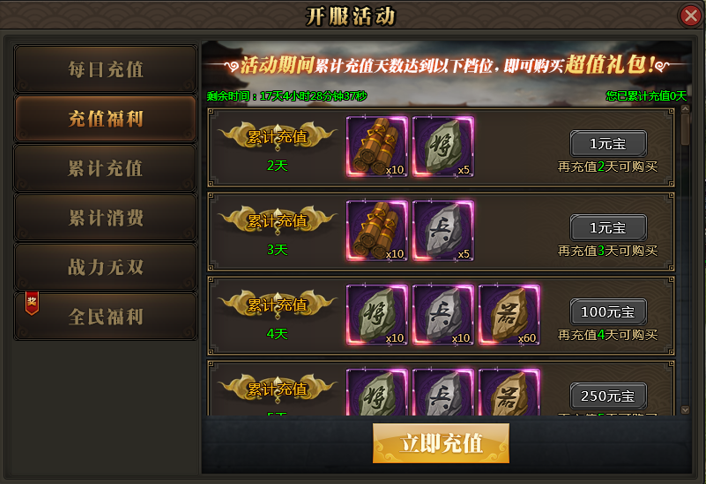Select the 充值福利 tab
Screen dimensions: 707x485
click(106, 119)
